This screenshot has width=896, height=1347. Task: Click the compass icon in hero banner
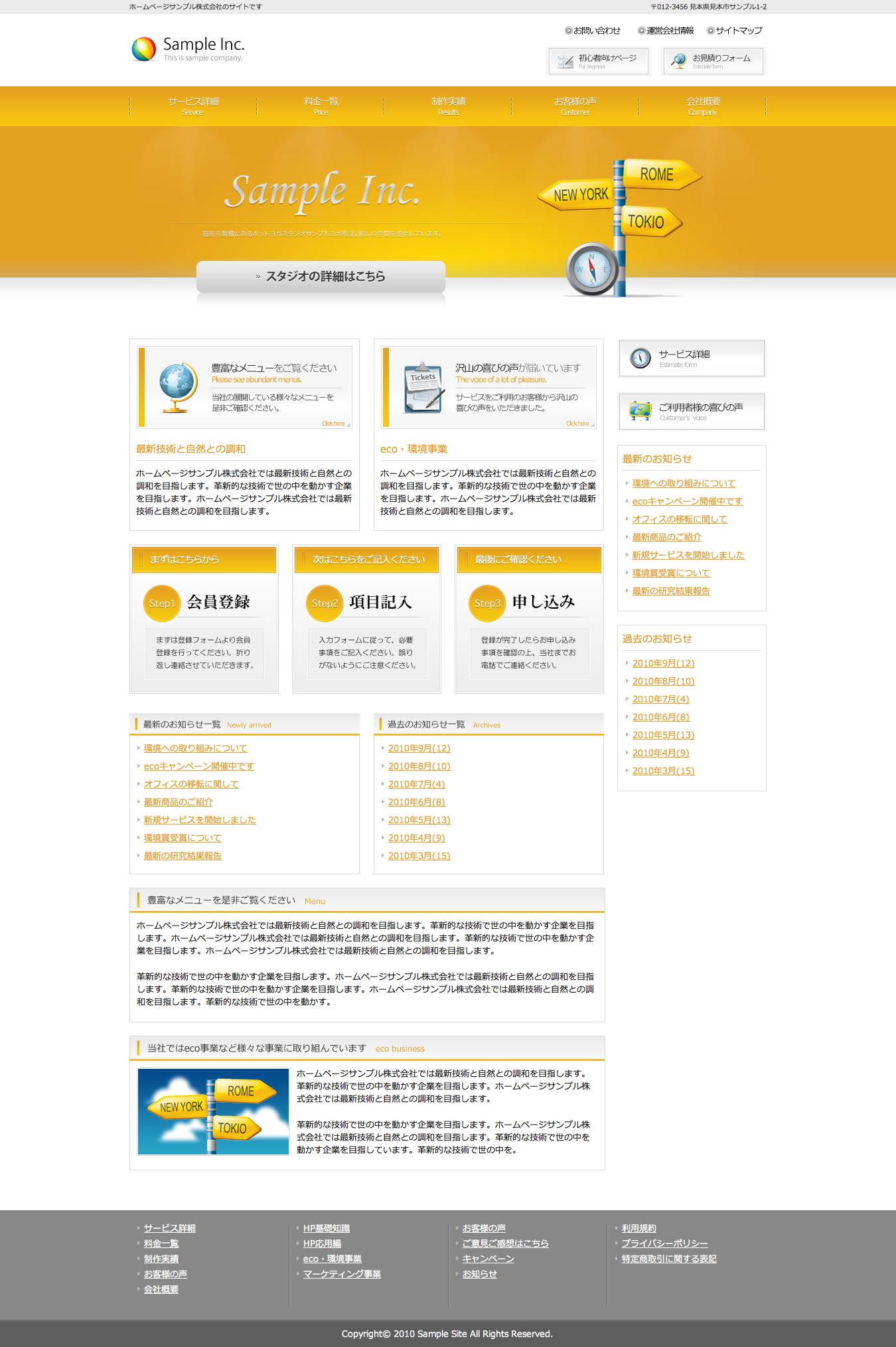(x=591, y=270)
